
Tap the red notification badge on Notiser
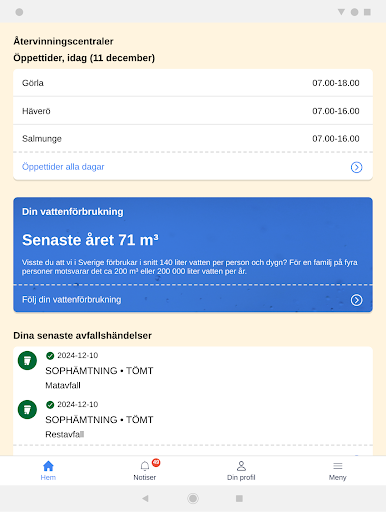pos(156,462)
